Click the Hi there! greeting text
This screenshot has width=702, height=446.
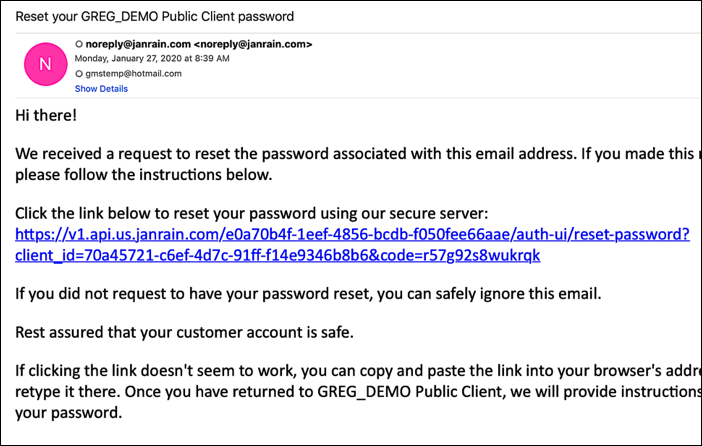pyautogui.click(x=46, y=115)
